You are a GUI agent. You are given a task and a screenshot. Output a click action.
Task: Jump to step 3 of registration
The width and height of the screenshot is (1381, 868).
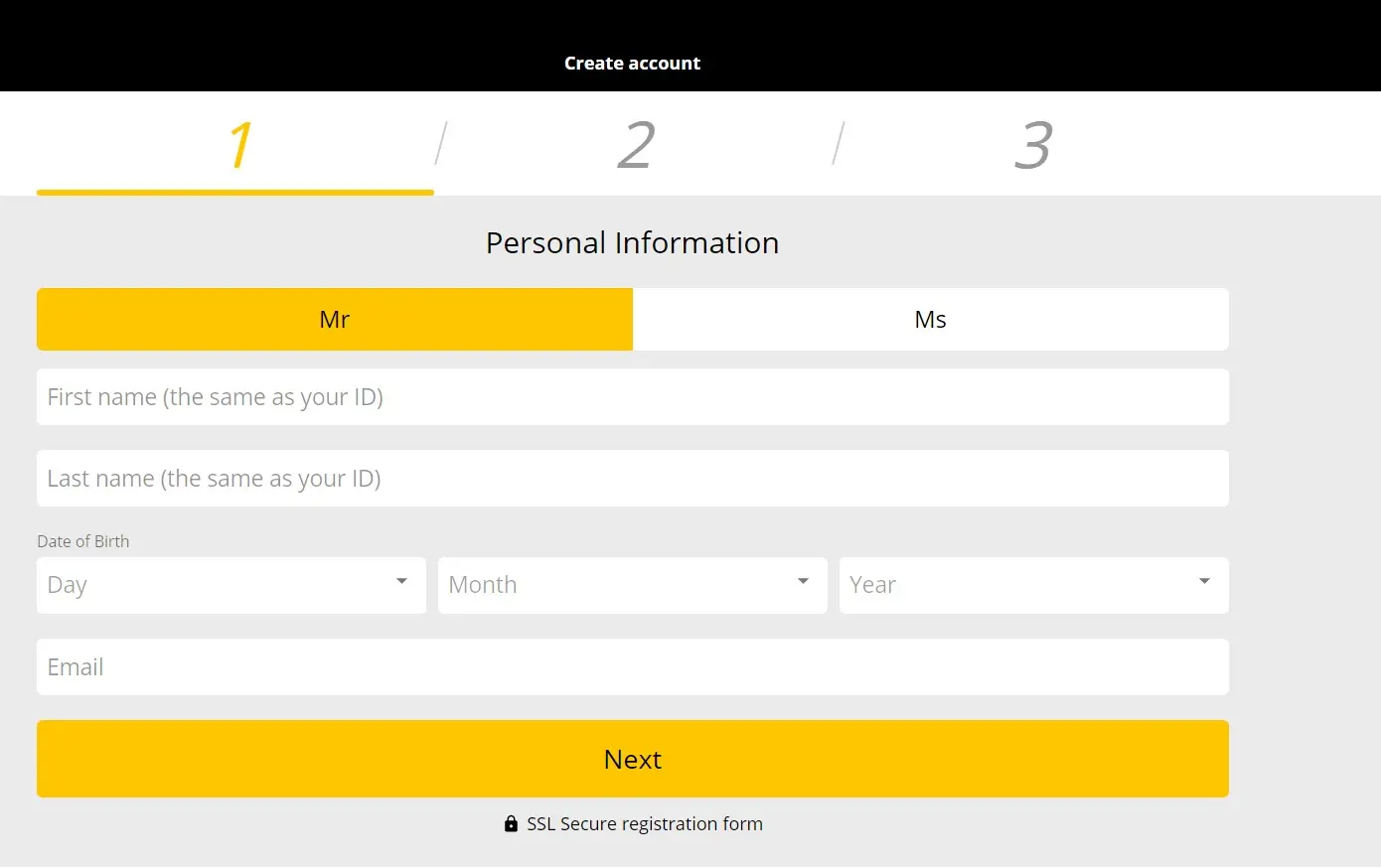[x=1032, y=145]
